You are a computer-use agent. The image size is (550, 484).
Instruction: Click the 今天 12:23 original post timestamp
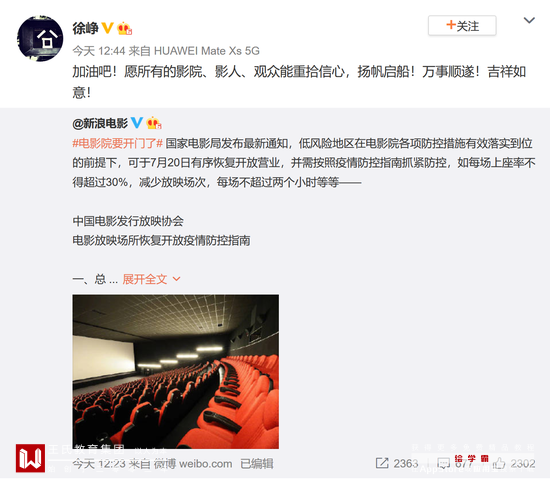click(99, 464)
